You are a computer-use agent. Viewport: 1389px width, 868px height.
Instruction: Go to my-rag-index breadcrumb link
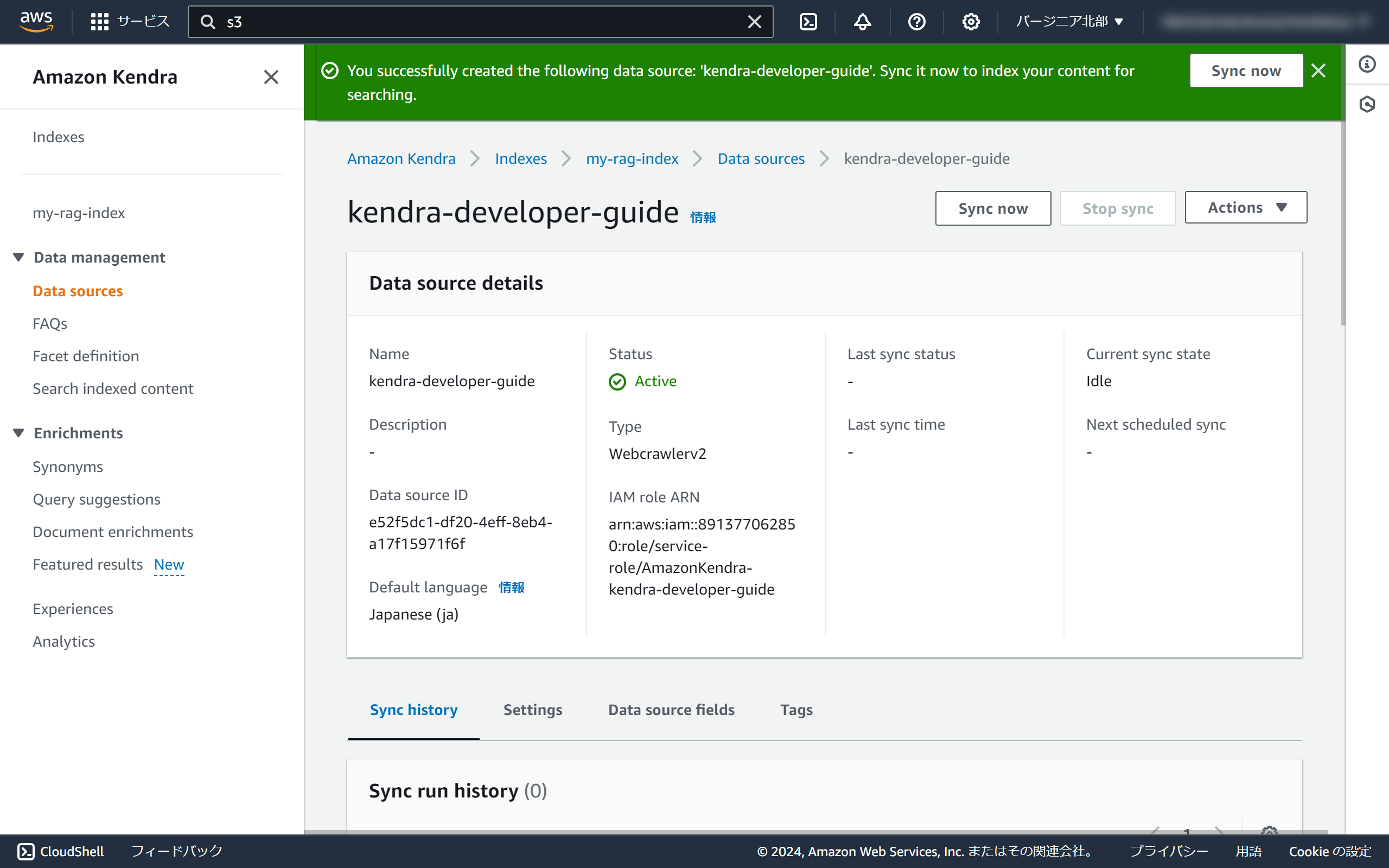(632, 158)
